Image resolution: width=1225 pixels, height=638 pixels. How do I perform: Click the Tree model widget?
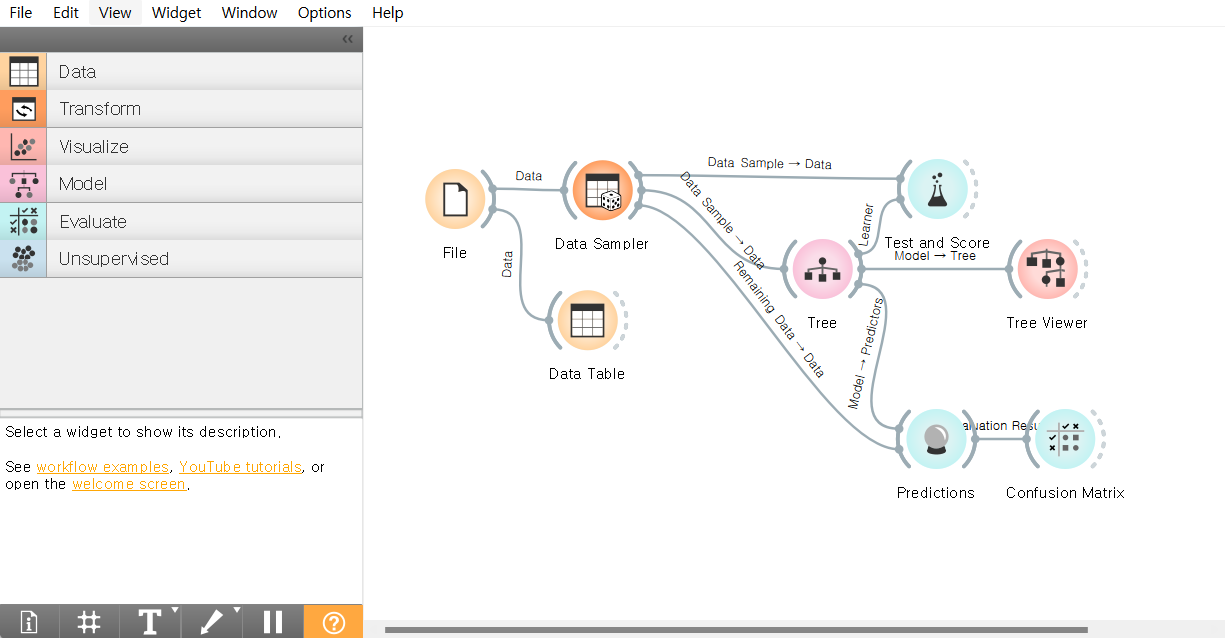coord(822,270)
